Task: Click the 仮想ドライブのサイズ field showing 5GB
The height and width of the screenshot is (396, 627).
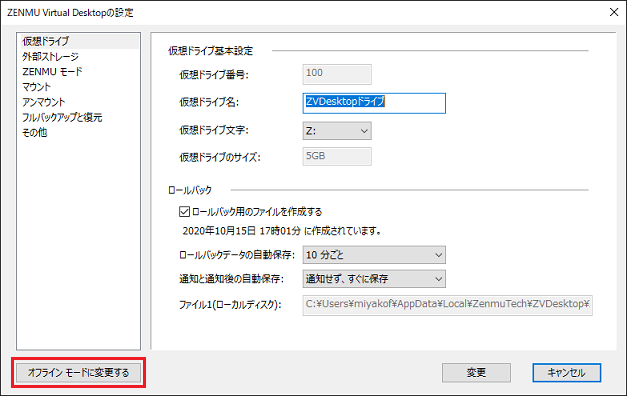Action: (x=337, y=156)
